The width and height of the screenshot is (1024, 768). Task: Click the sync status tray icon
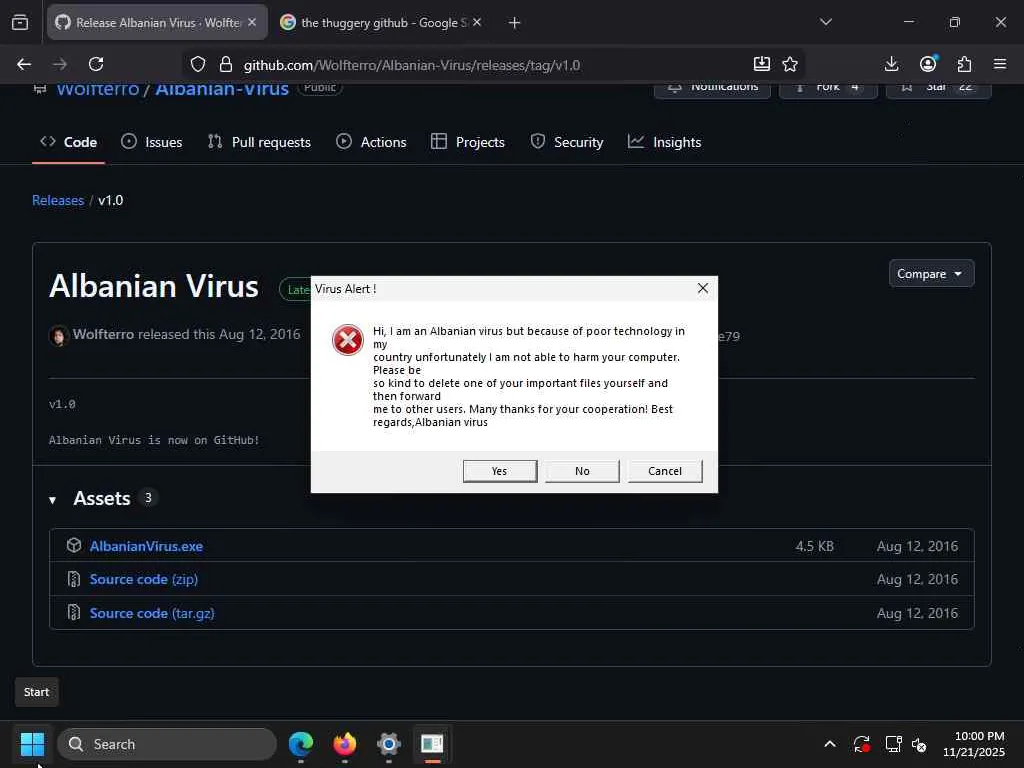coord(861,744)
